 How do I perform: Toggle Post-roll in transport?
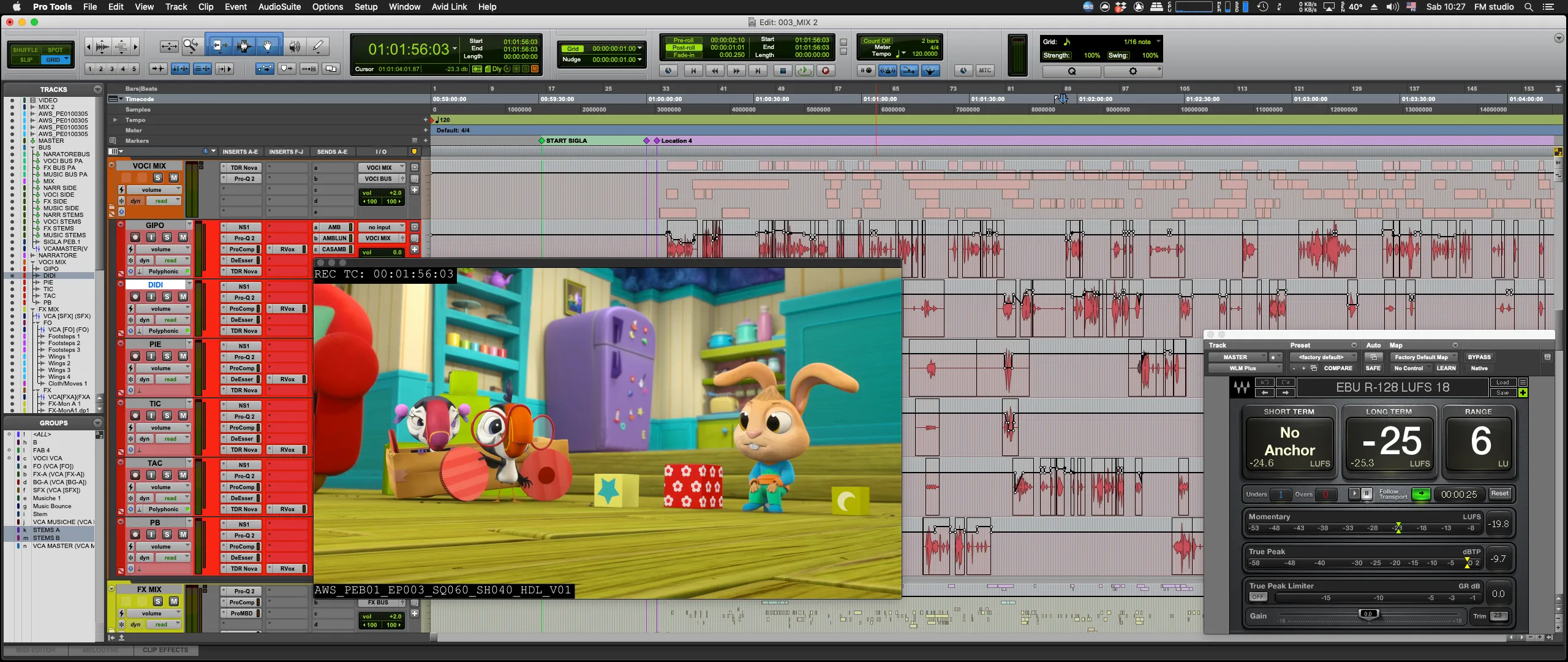click(683, 47)
